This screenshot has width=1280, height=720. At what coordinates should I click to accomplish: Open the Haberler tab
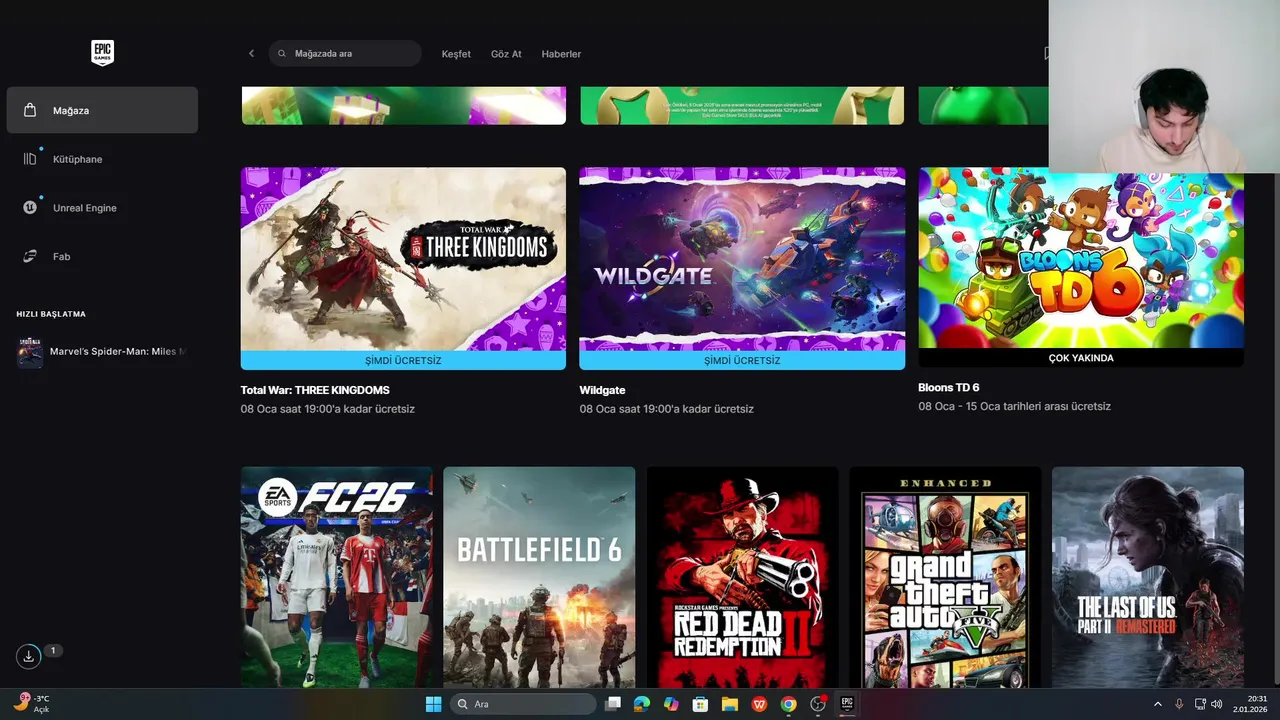561,54
